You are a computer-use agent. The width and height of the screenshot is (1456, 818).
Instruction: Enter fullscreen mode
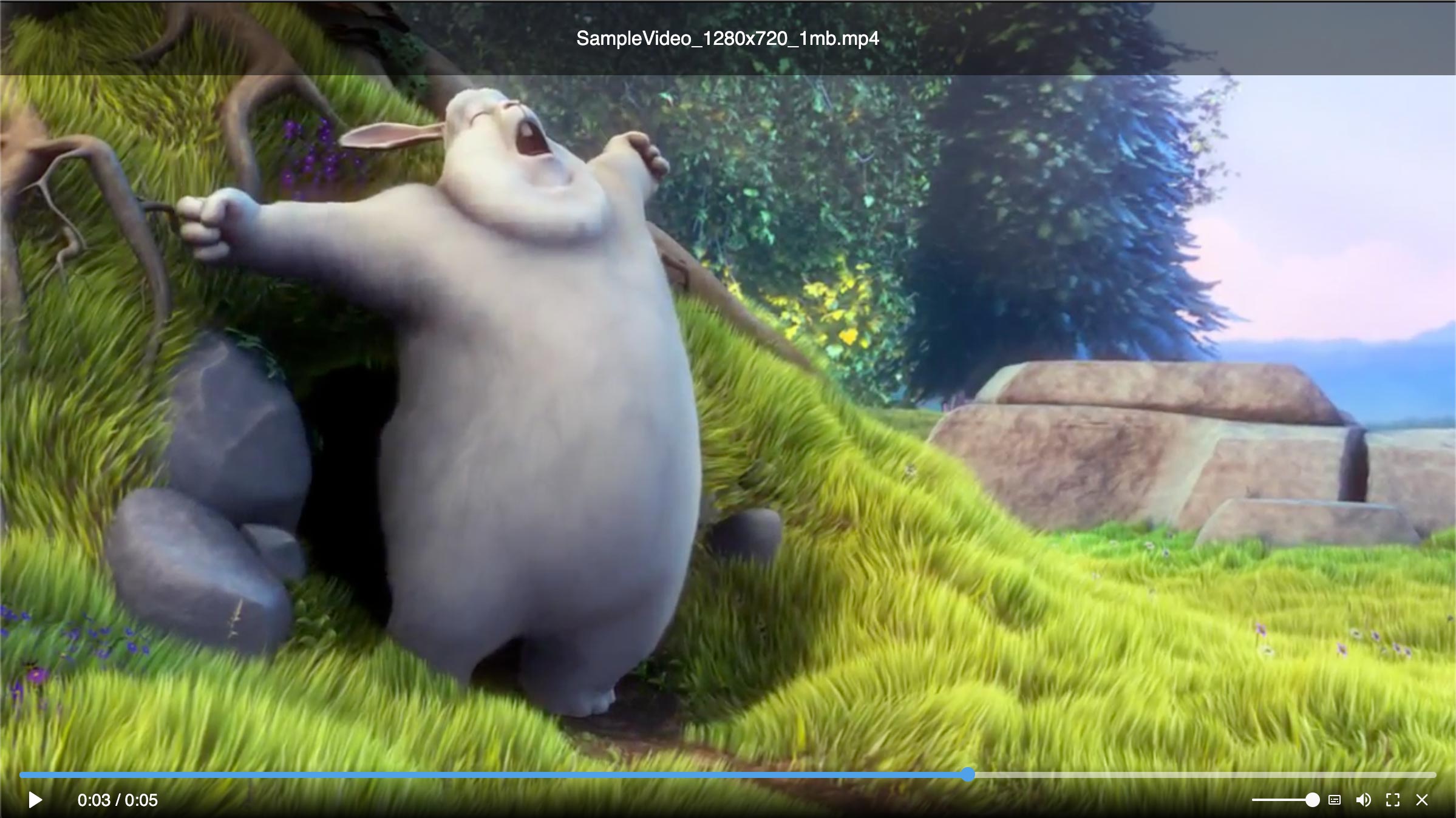click(x=1393, y=800)
